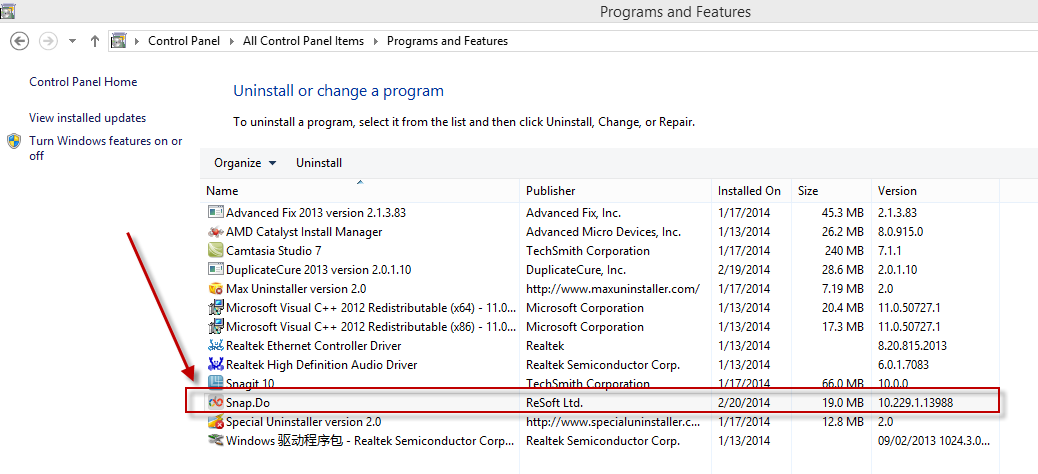This screenshot has height=474, width=1038.
Task: Select DuplicateCure 2013 version 2.0.1.10
Action: 318,270
